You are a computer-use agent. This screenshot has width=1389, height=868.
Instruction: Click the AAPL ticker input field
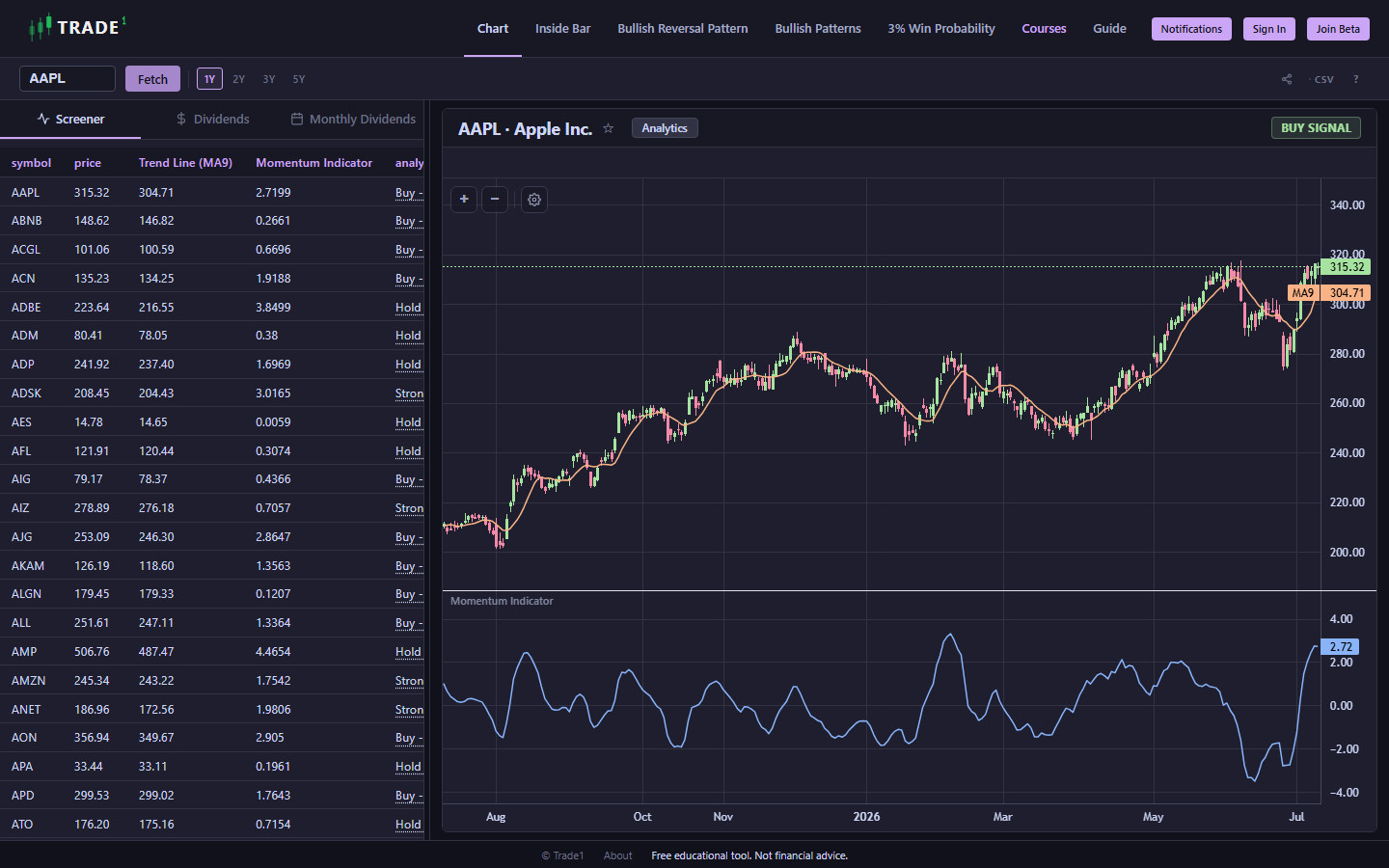point(68,79)
